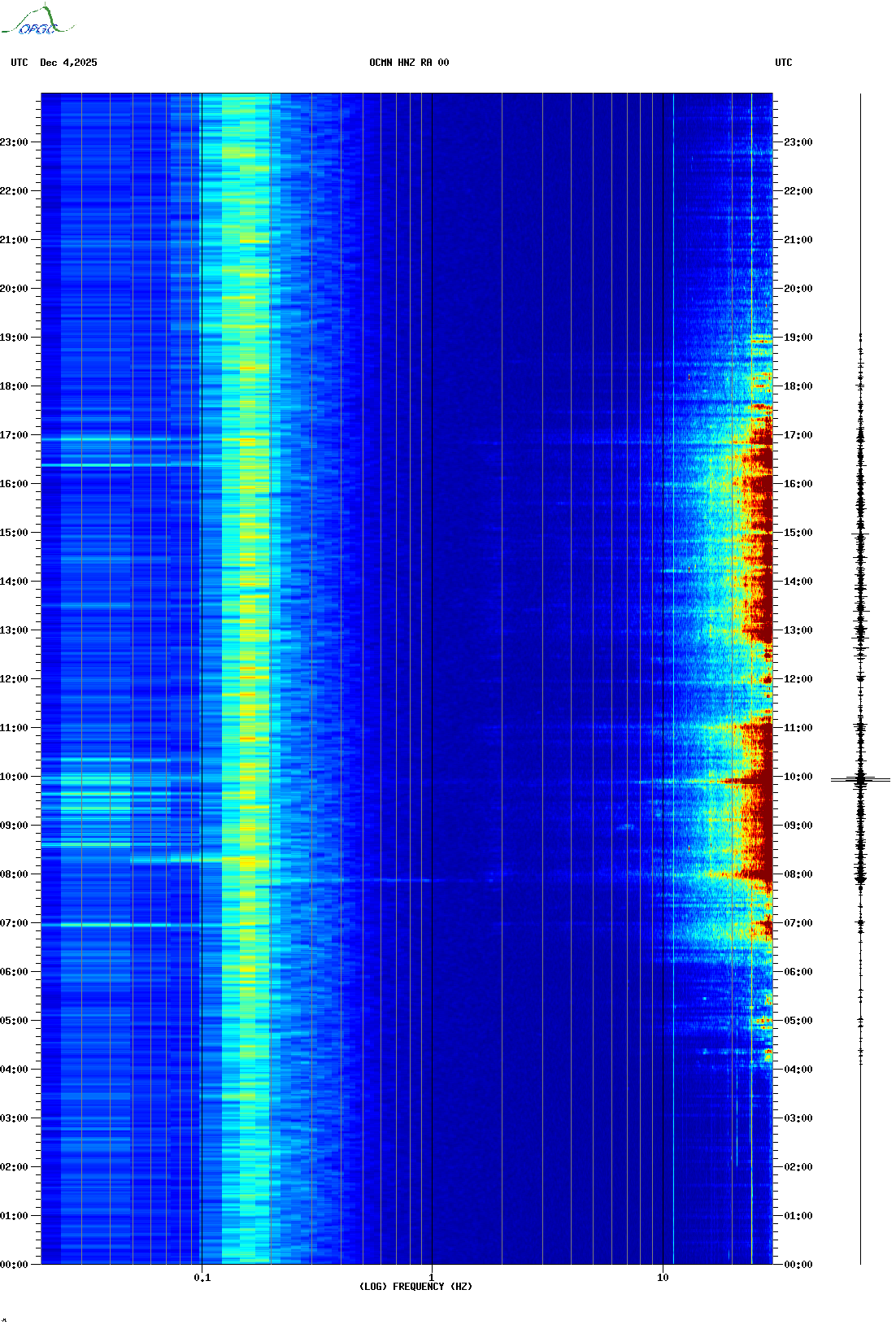Image resolution: width=896 pixels, height=1329 pixels.
Task: Click the left axis '10:00' time label
Action: click(x=14, y=777)
